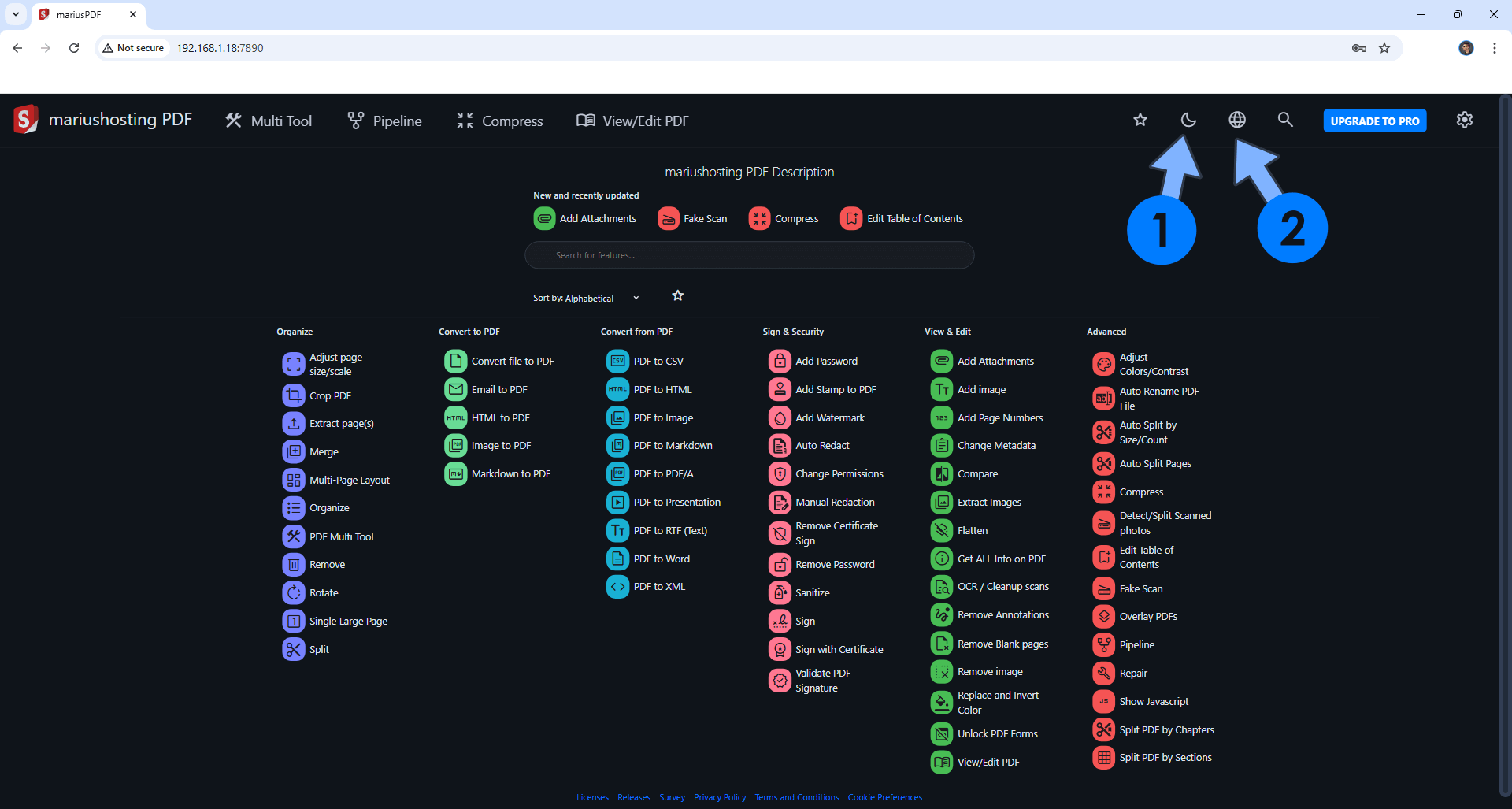
Task: Open PDF to CSV tool
Action: (x=646, y=361)
